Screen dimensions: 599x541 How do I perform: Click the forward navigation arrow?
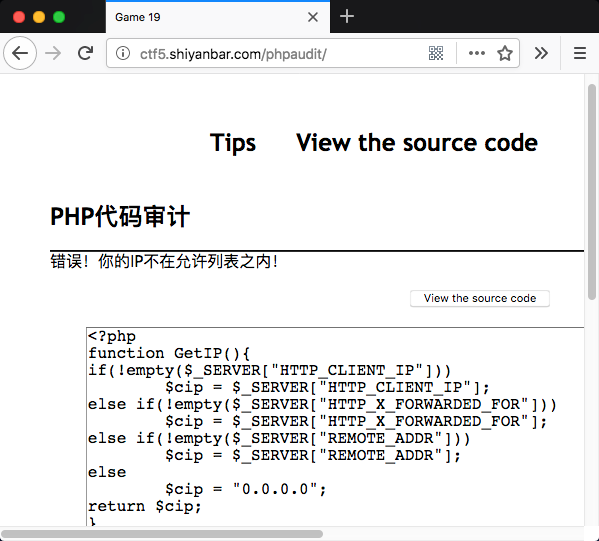(53, 53)
